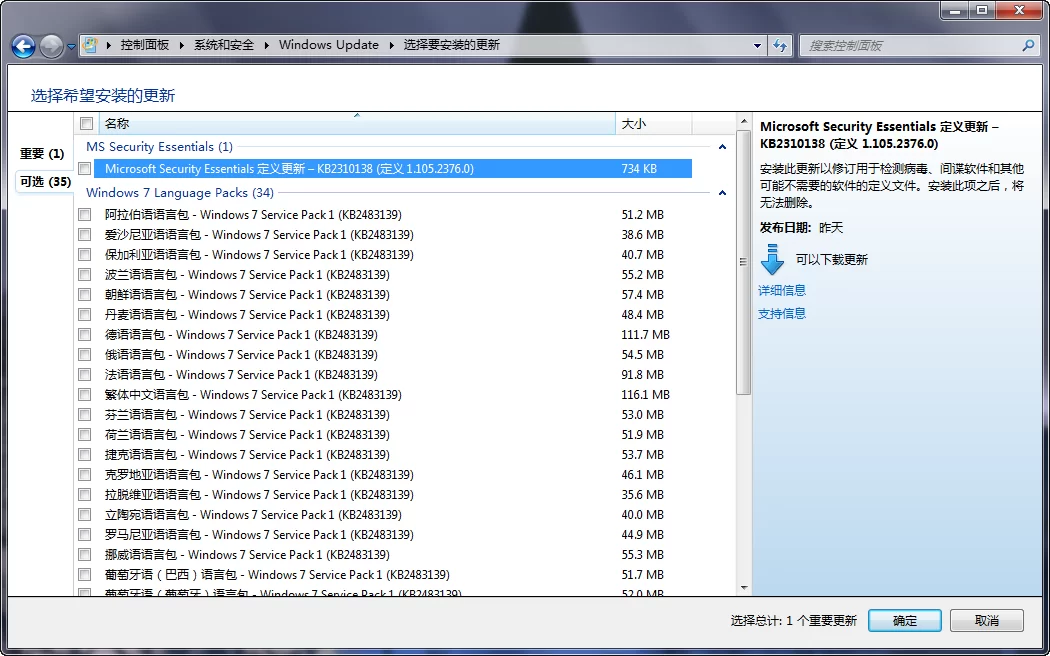Open the 详细信息 link
This screenshot has height=656, width=1050.
781,291
